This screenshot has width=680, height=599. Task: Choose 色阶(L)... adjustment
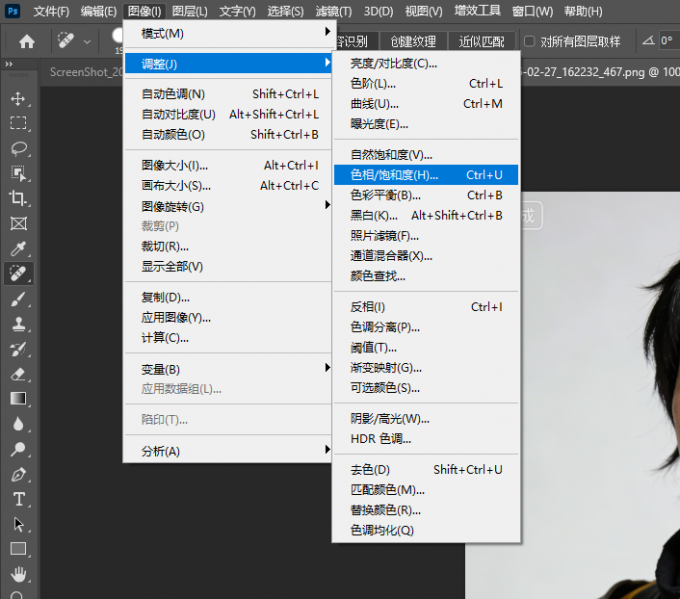coord(426,83)
